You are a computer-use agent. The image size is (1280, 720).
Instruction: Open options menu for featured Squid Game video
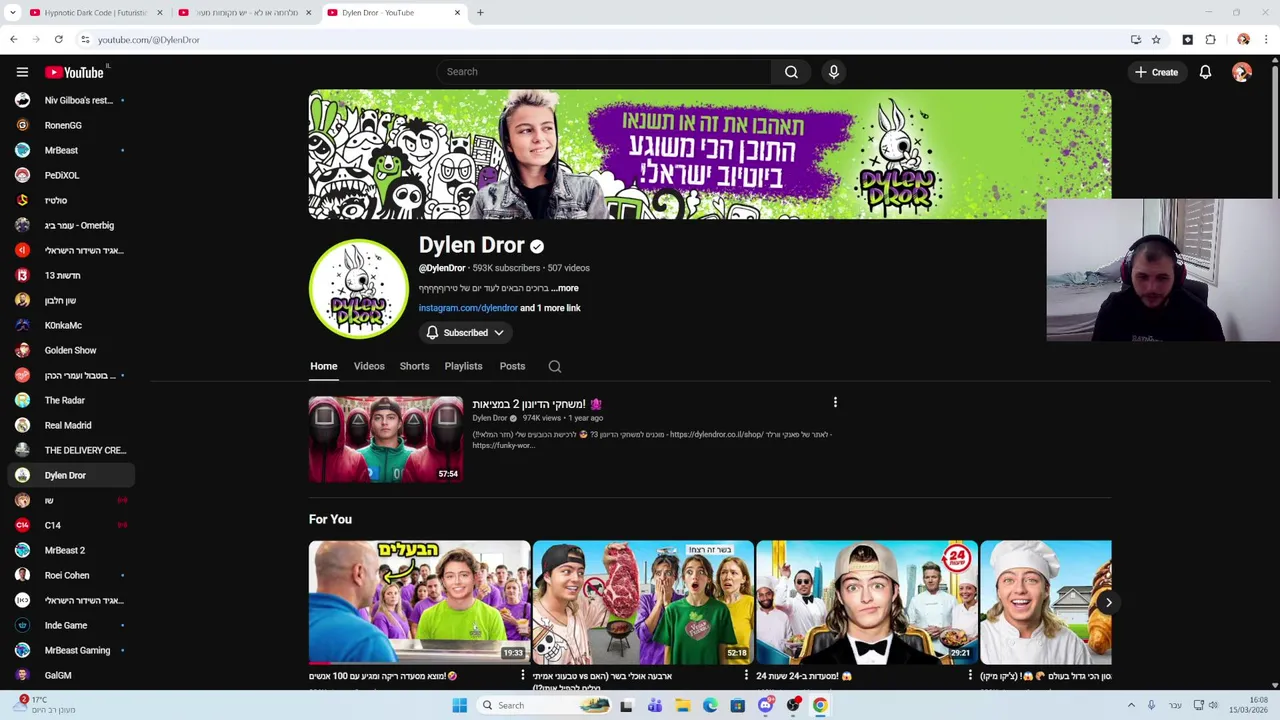tap(835, 403)
